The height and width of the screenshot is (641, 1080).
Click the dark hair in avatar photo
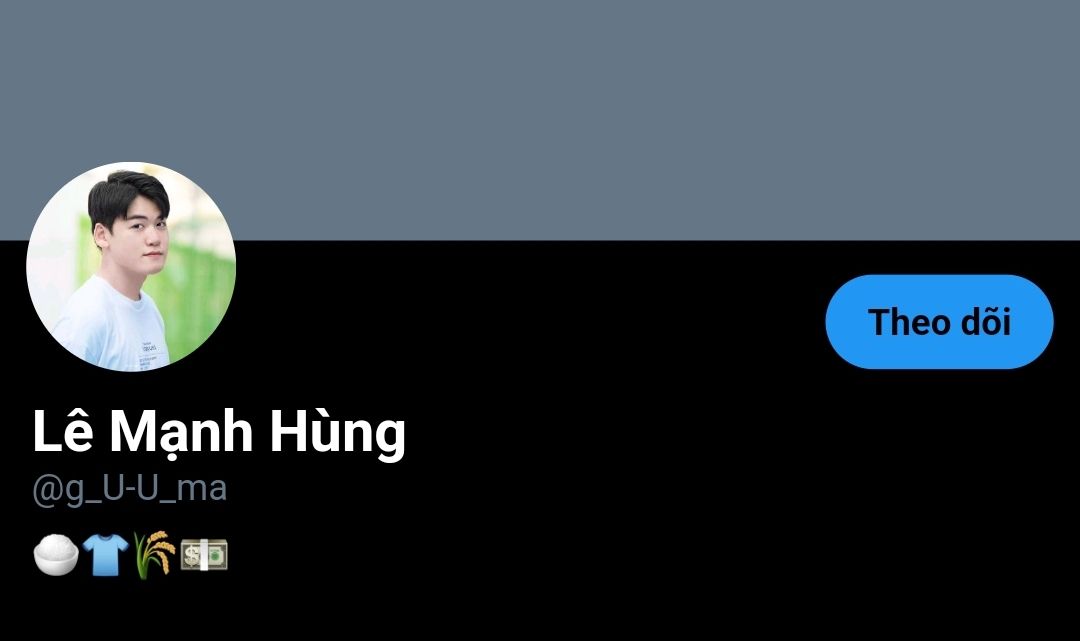tap(128, 193)
